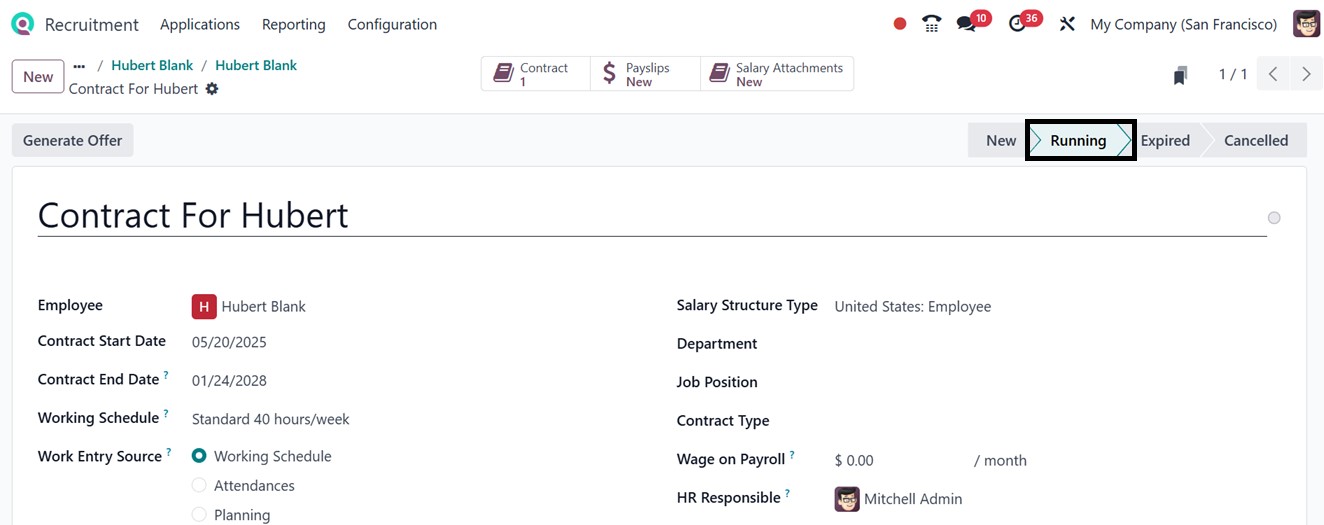Viewport: 1324px width, 525px height.
Task: Open the activities clock icon
Action: tap(1018, 24)
